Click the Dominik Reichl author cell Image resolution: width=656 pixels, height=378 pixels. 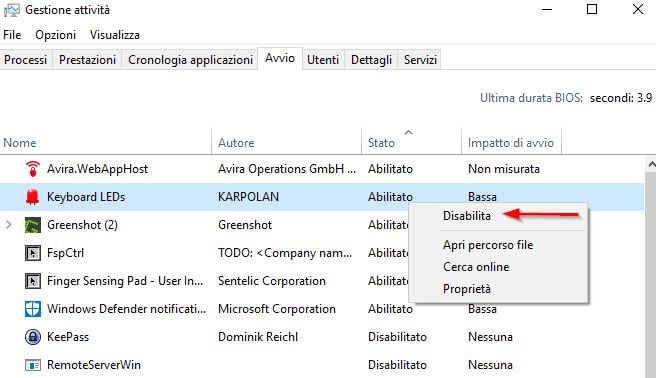click(258, 337)
